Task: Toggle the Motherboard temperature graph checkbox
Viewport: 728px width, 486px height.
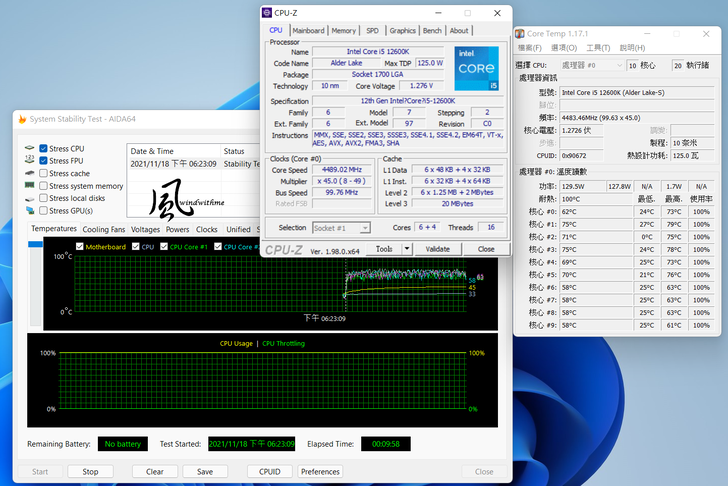Action: click(80, 246)
